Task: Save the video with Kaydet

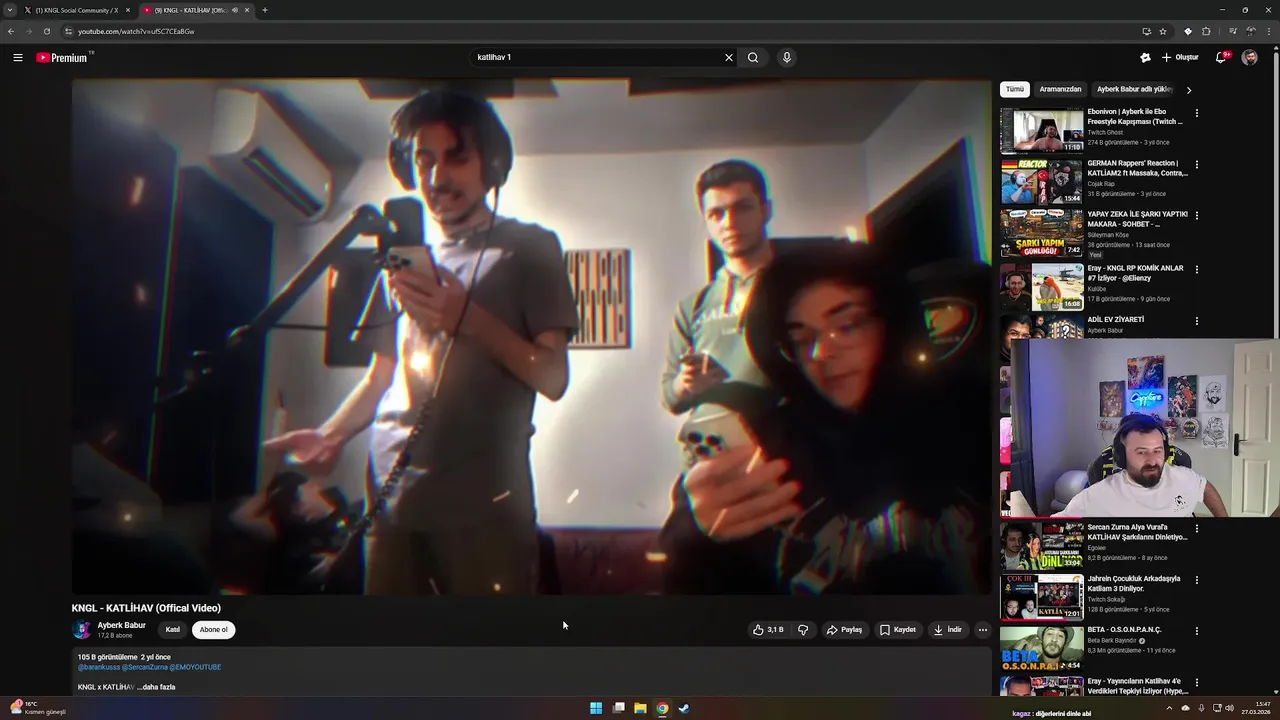Action: coord(898,630)
